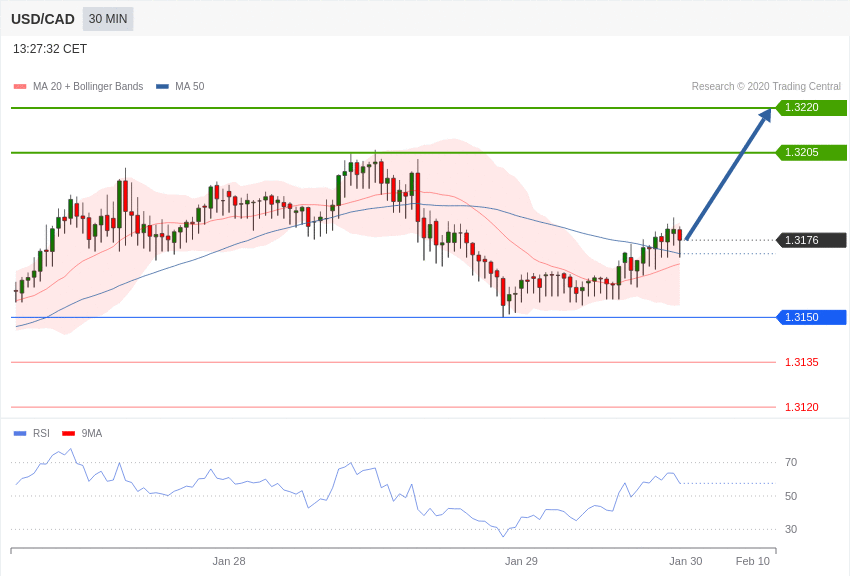Click the 13:27:32 CET timestamp
This screenshot has height=576, width=850.
click(50, 49)
